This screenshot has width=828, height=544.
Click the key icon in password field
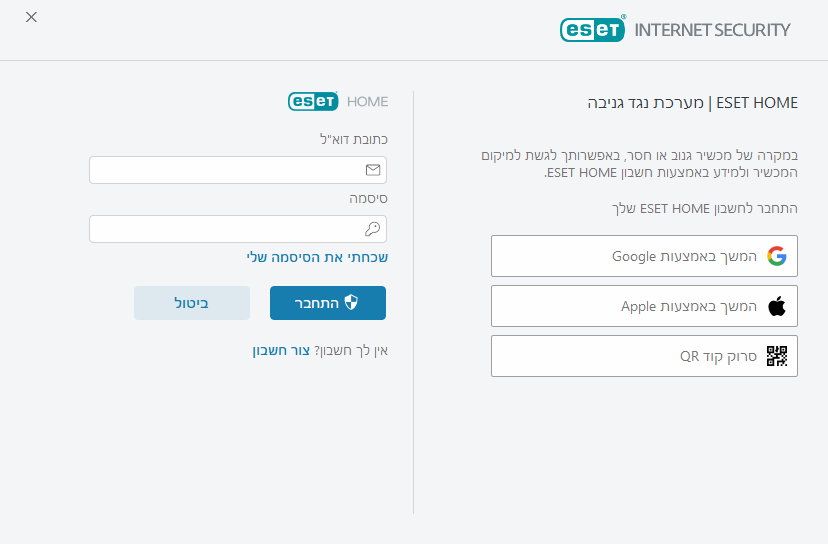373,229
